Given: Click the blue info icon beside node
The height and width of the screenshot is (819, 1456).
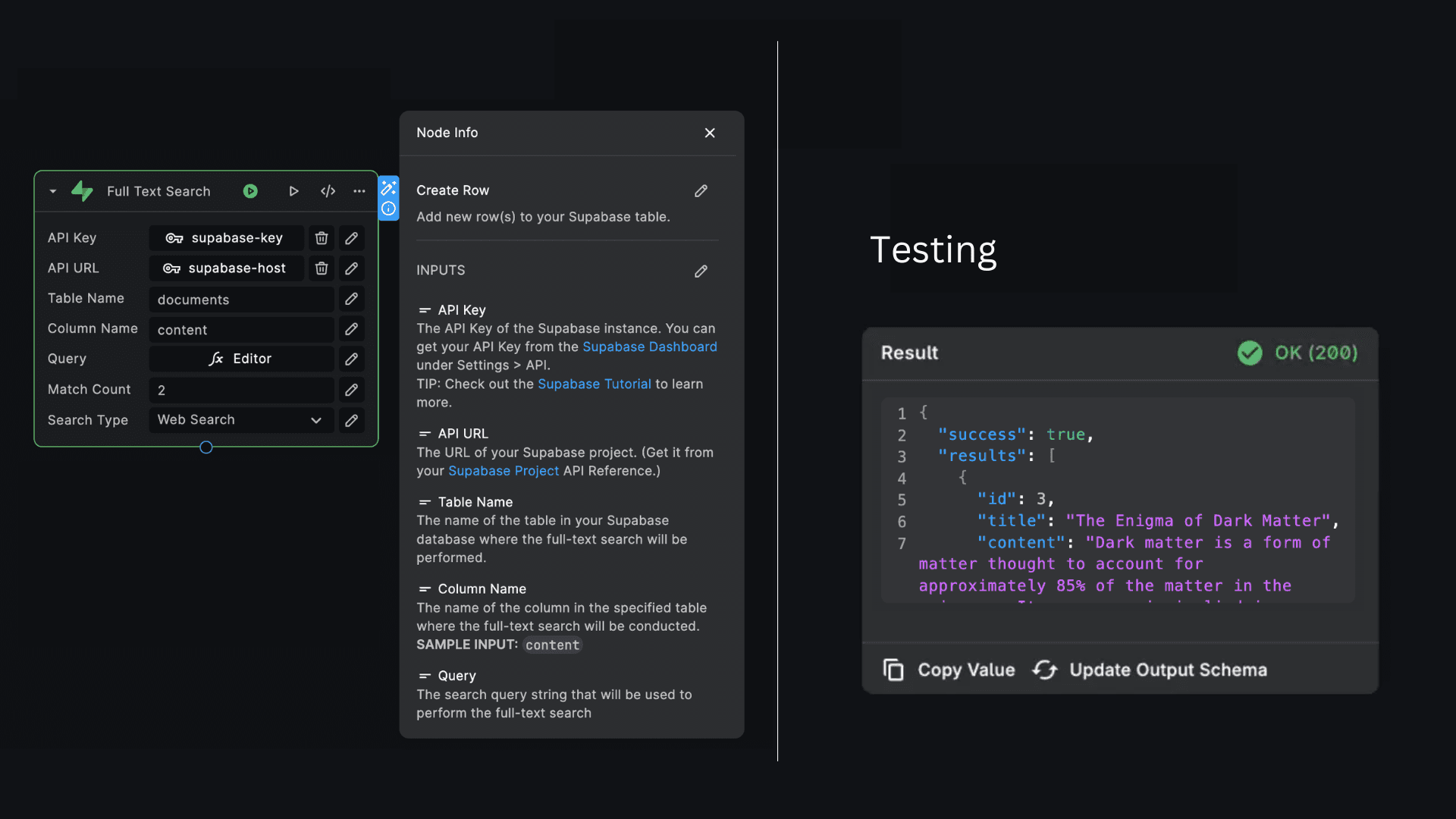Looking at the screenshot, I should click(x=388, y=209).
